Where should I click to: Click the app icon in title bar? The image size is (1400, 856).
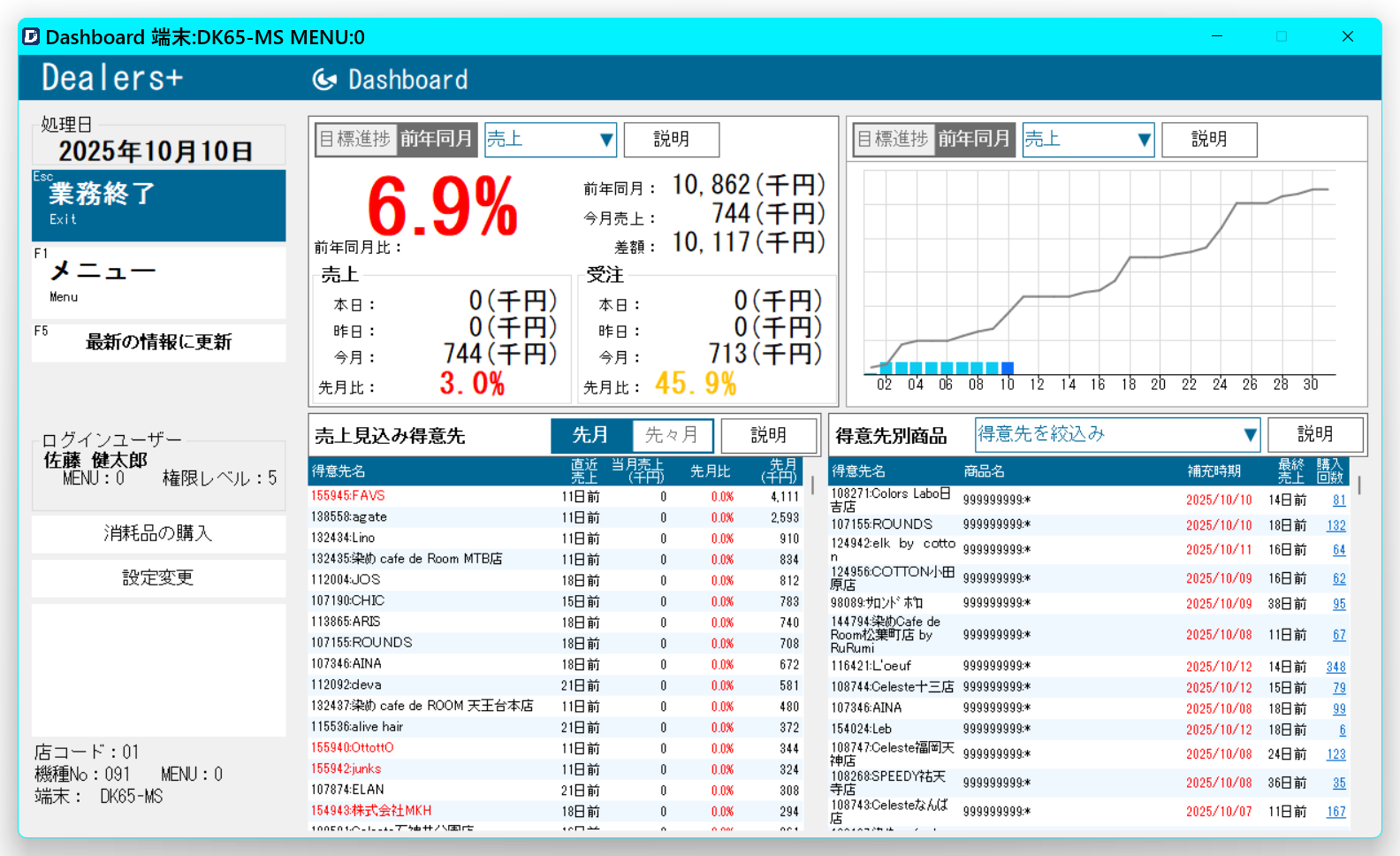click(31, 36)
